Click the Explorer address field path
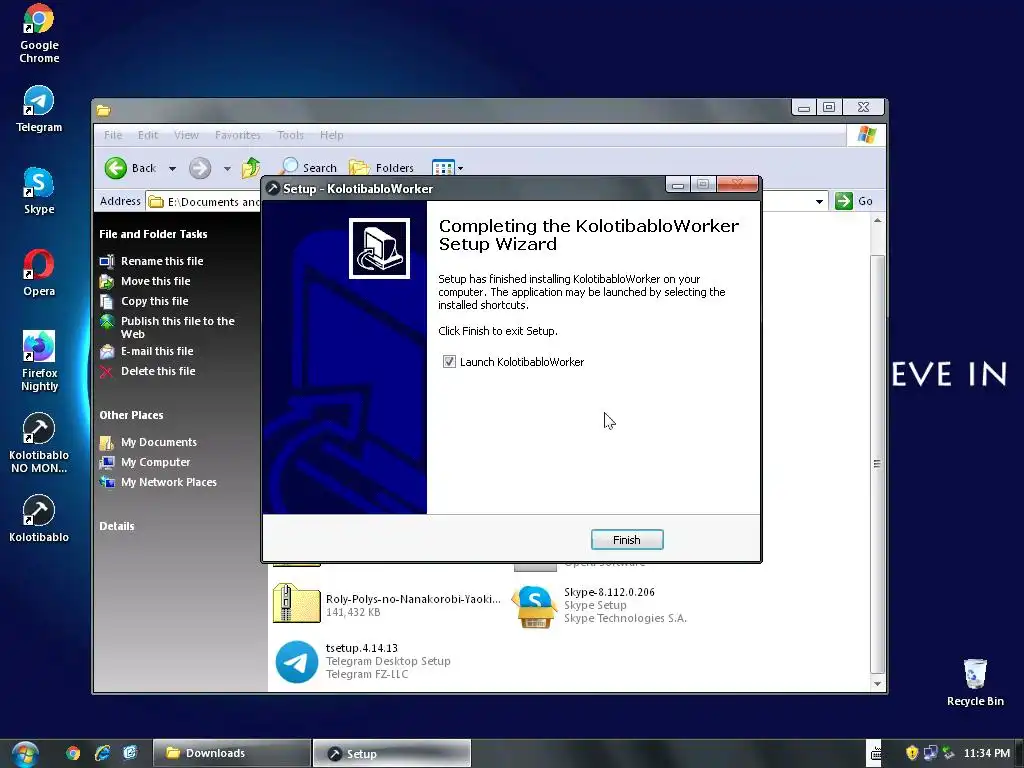This screenshot has width=1024, height=768. coord(214,202)
